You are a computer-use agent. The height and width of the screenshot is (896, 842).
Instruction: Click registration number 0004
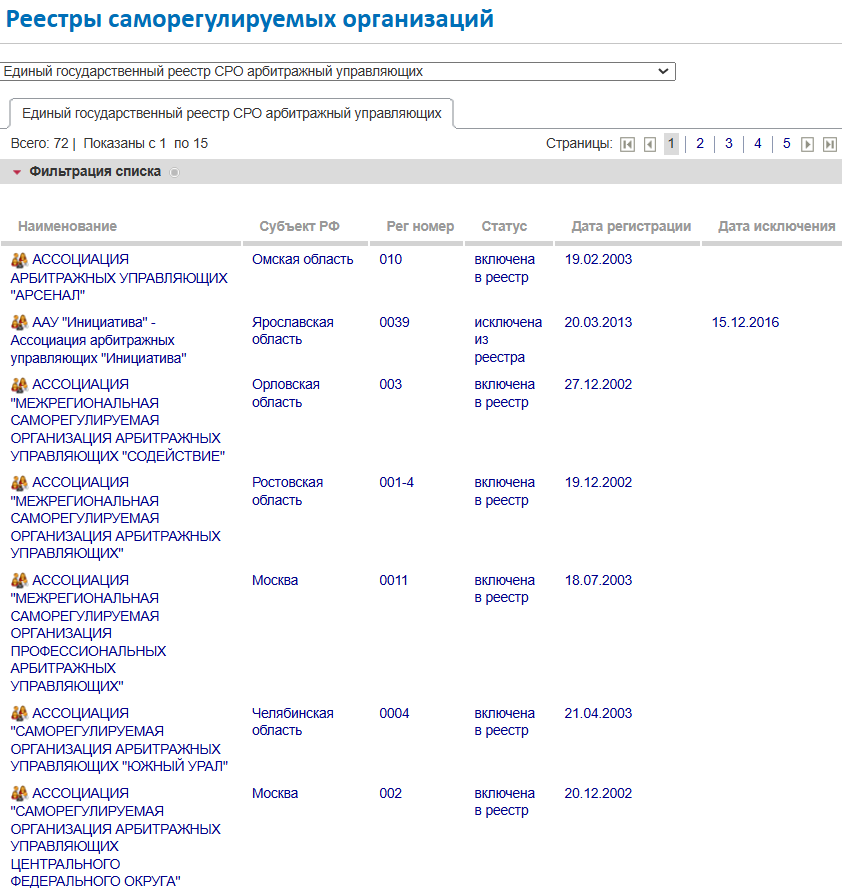tap(394, 713)
